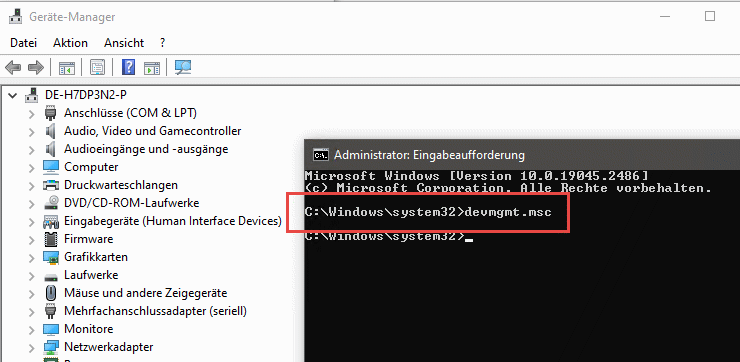This screenshot has height=362, width=740.
Task: Click the action pane toolbar icon
Action: click(152, 67)
